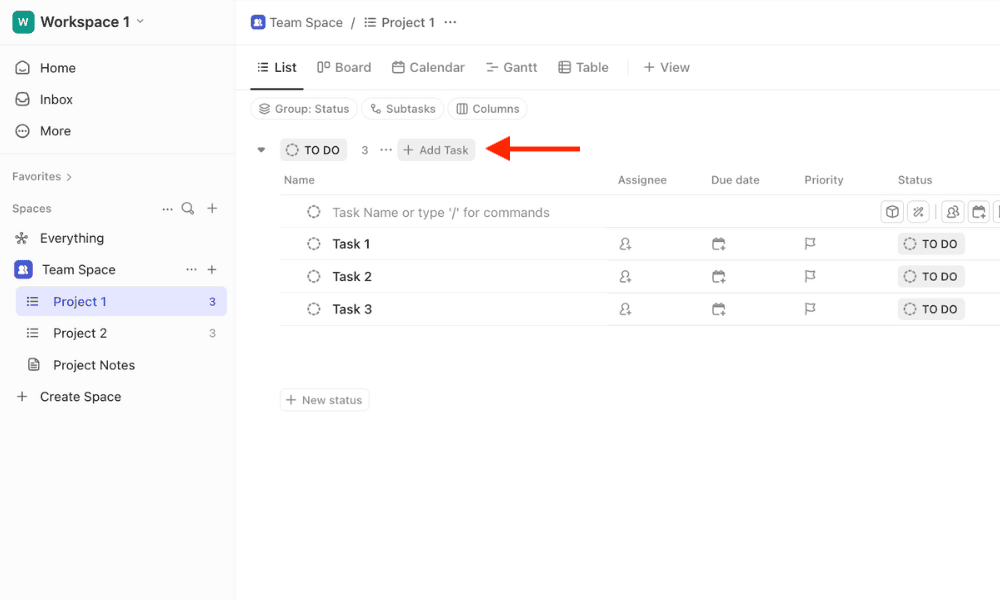Click the Assignee column header
The width and height of the screenshot is (1000, 600).
pyautogui.click(x=642, y=180)
